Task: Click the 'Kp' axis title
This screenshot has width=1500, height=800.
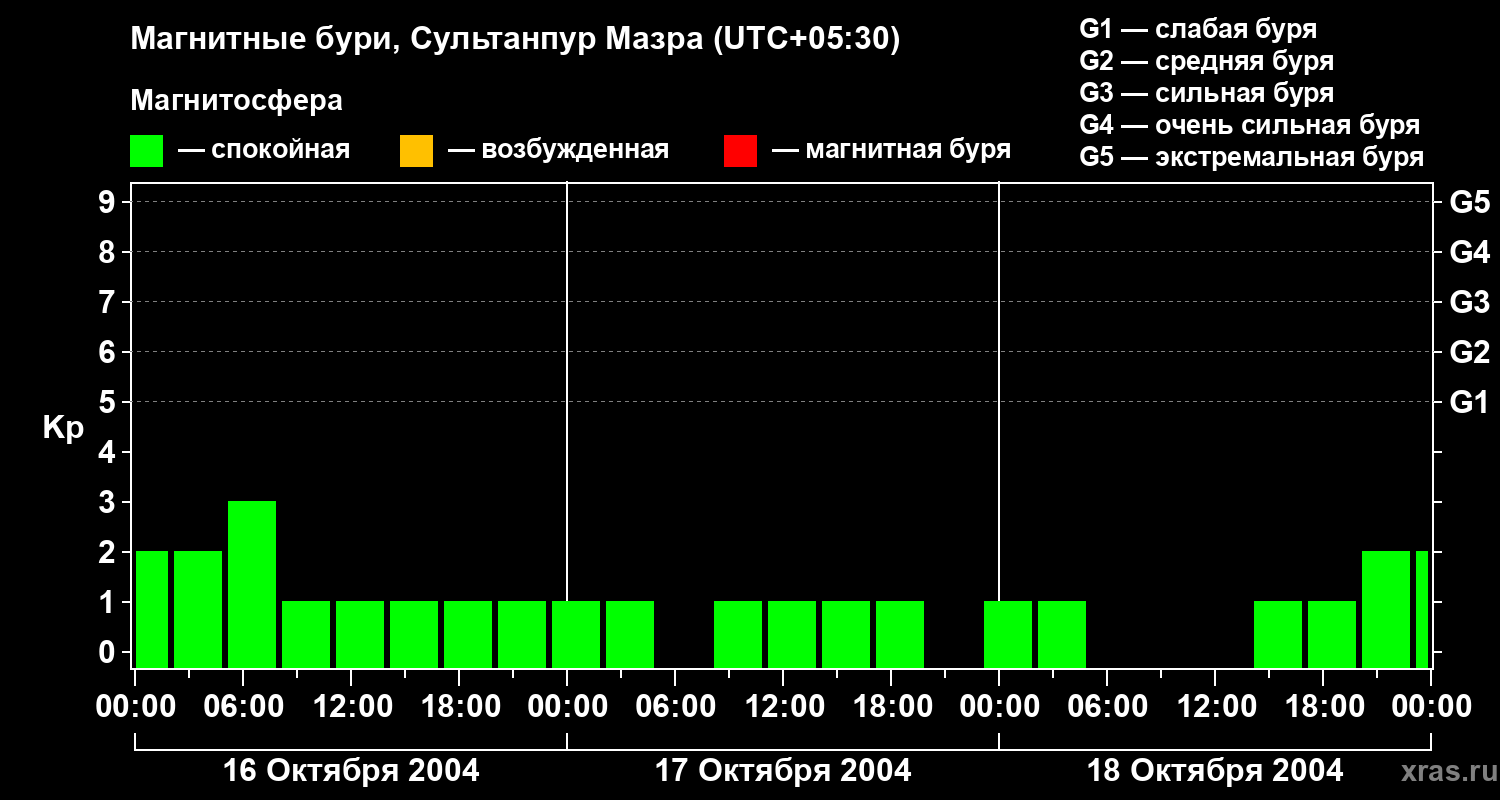Action: 63,428
